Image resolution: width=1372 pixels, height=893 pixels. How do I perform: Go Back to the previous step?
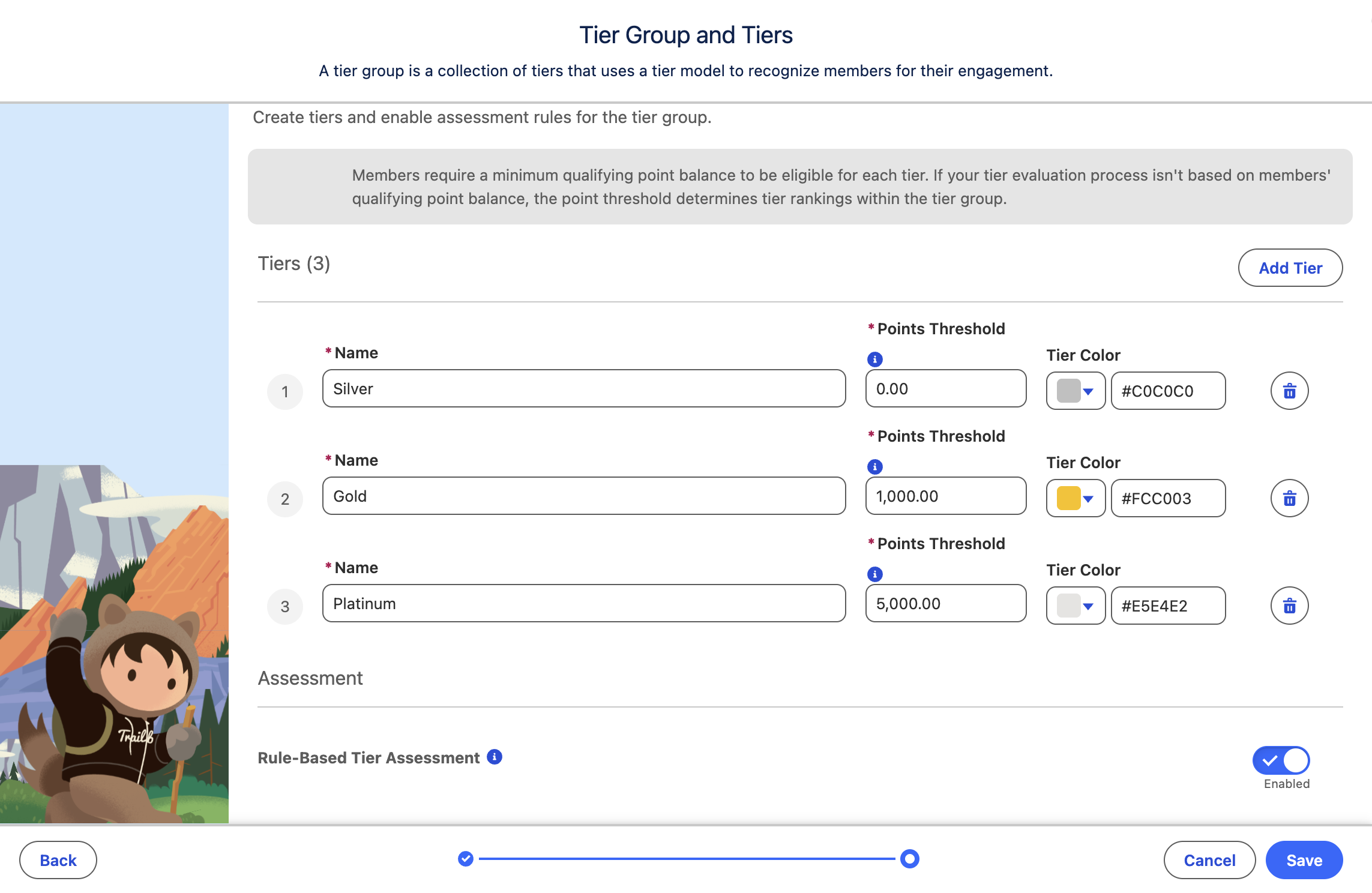click(x=58, y=861)
